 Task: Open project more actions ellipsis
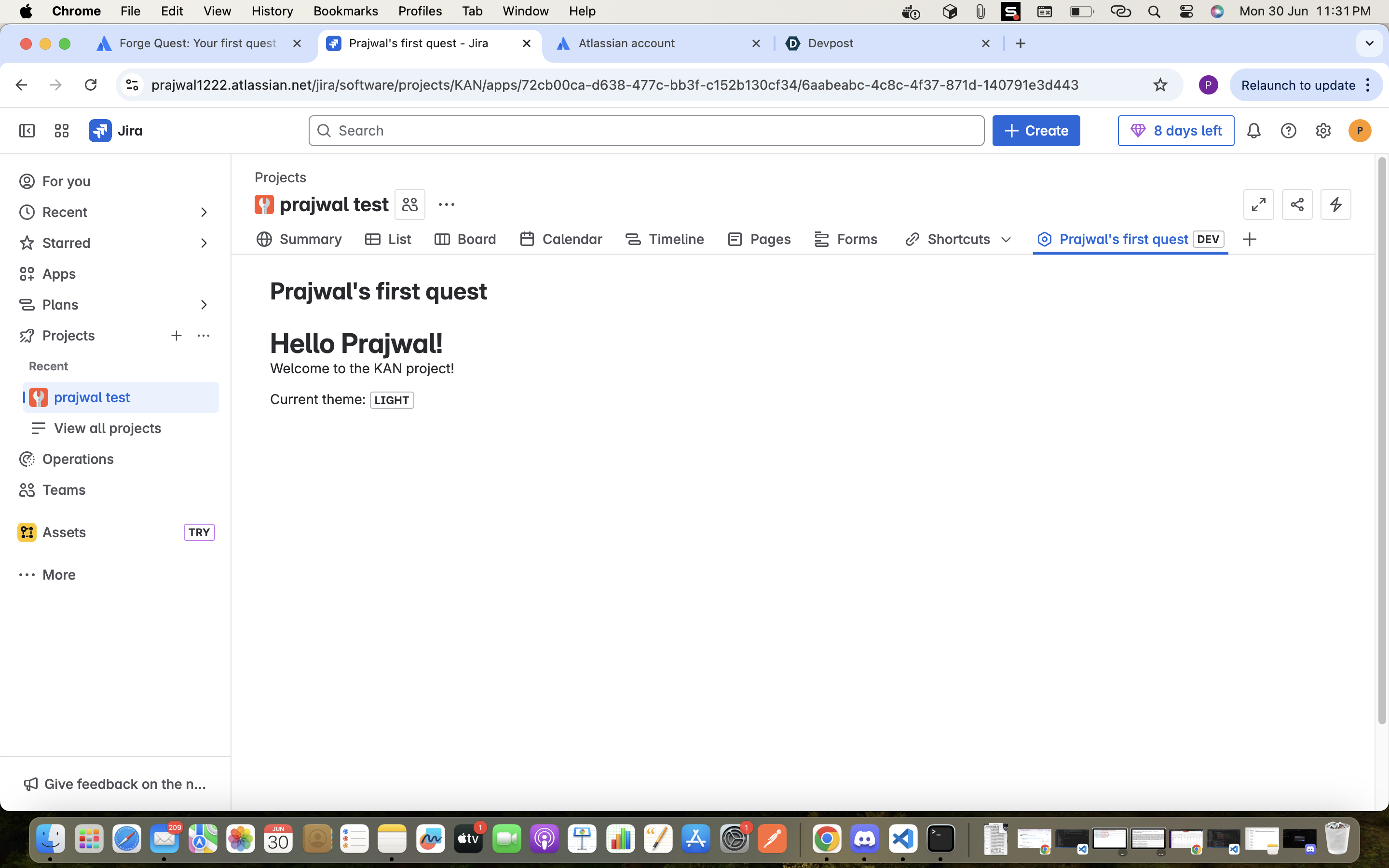pyautogui.click(x=446, y=204)
